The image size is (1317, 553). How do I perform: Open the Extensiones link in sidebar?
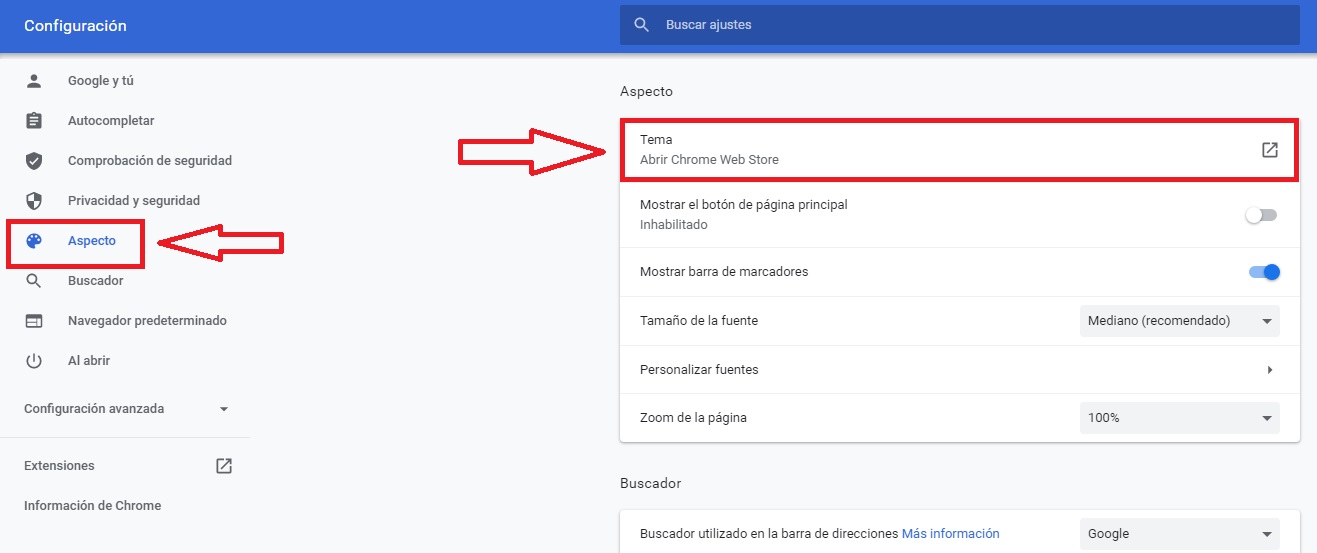[x=59, y=466]
